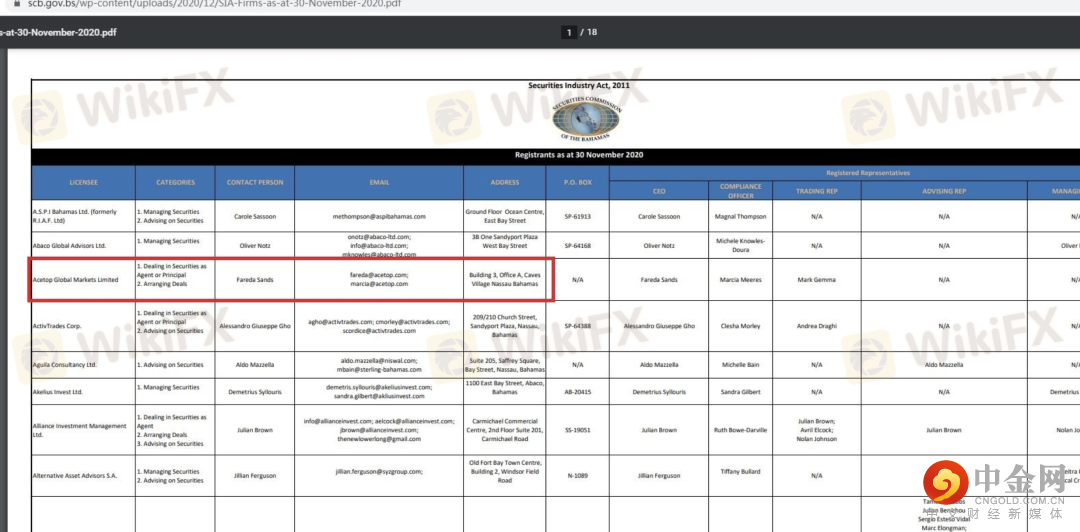Click licensee 'Acetop Global Markets Limited'
Screen dimensions: 1080x532
(x=76, y=280)
